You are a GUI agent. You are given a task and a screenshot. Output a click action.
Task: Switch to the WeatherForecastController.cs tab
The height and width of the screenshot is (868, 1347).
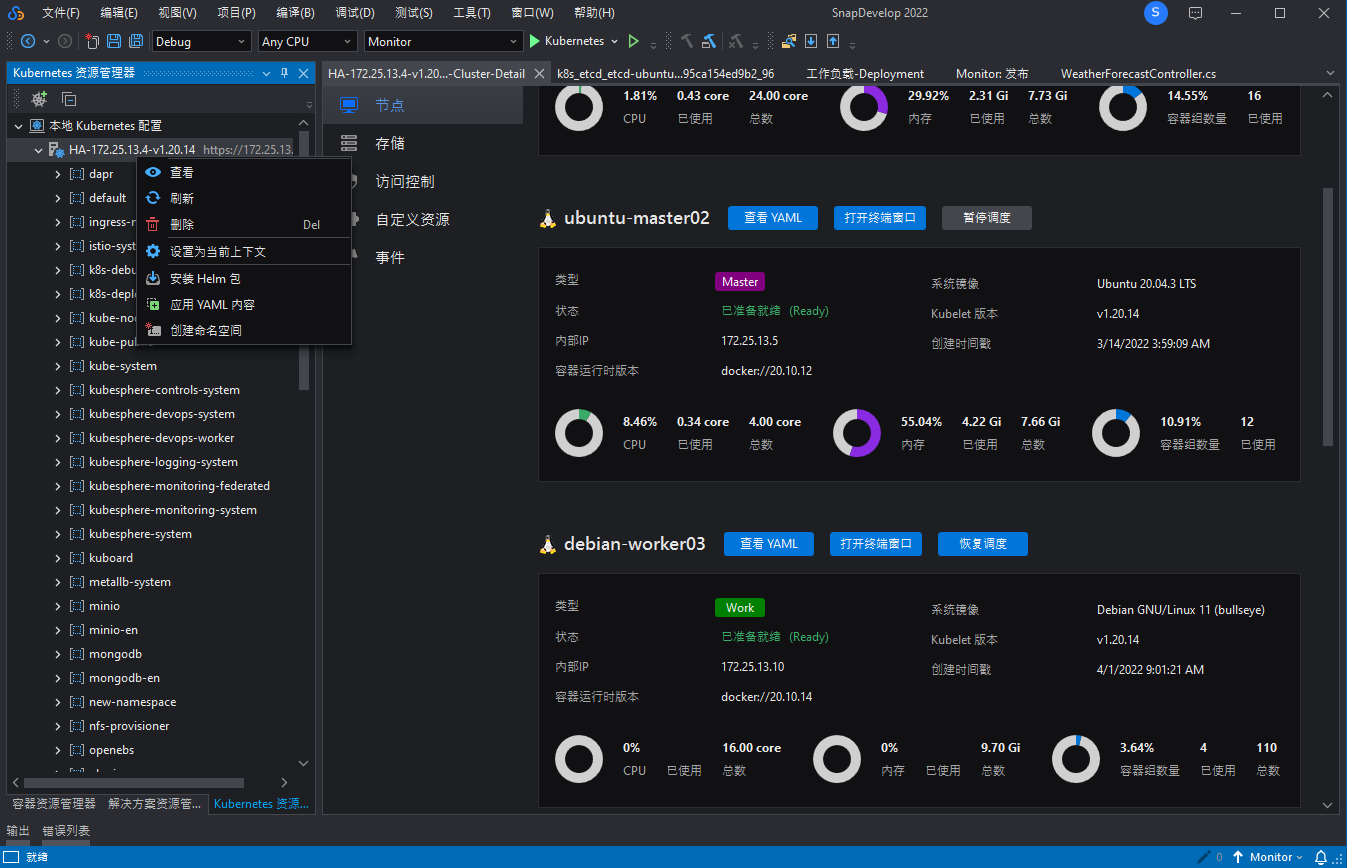click(1138, 73)
